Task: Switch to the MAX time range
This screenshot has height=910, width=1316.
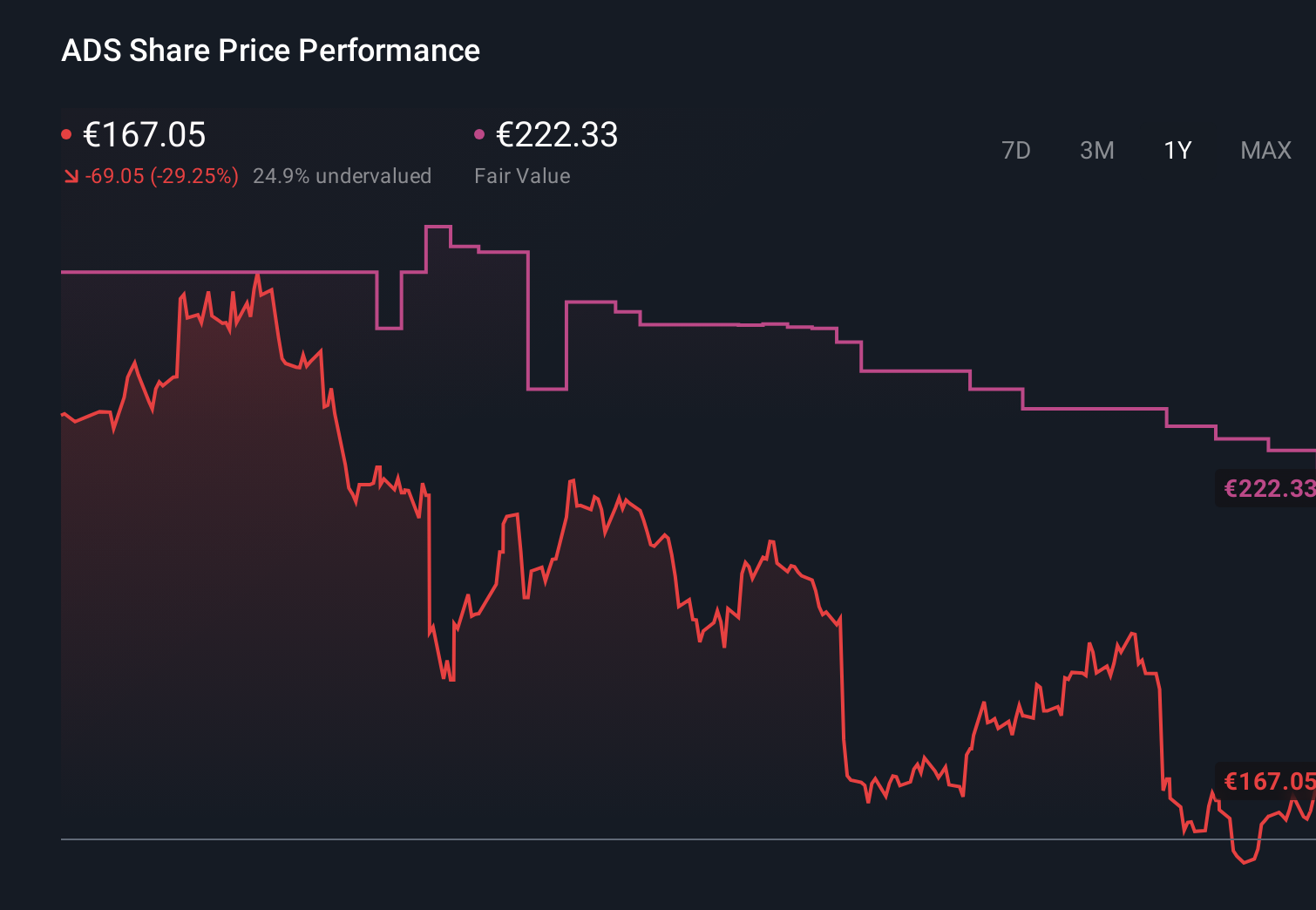Action: 1265,150
